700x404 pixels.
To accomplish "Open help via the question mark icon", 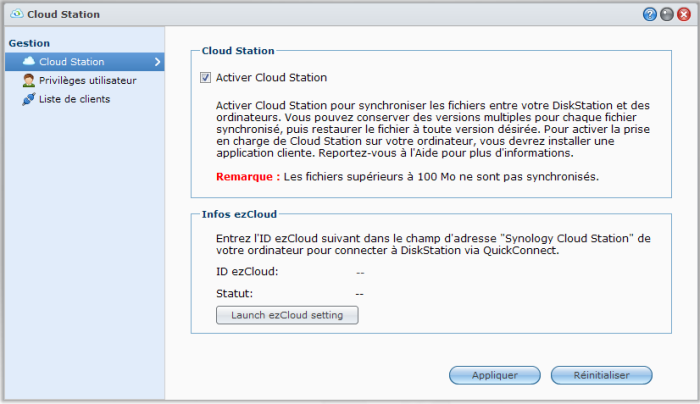I will (650, 15).
